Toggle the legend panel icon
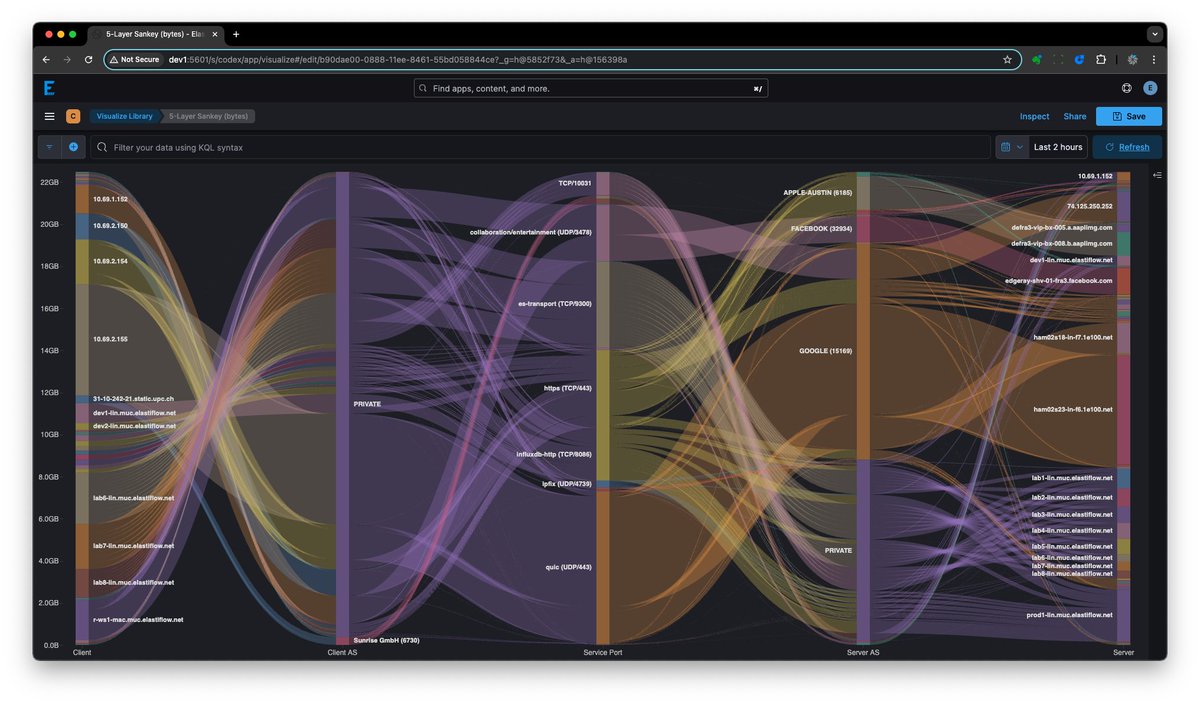The width and height of the screenshot is (1200, 704). pos(1157,175)
